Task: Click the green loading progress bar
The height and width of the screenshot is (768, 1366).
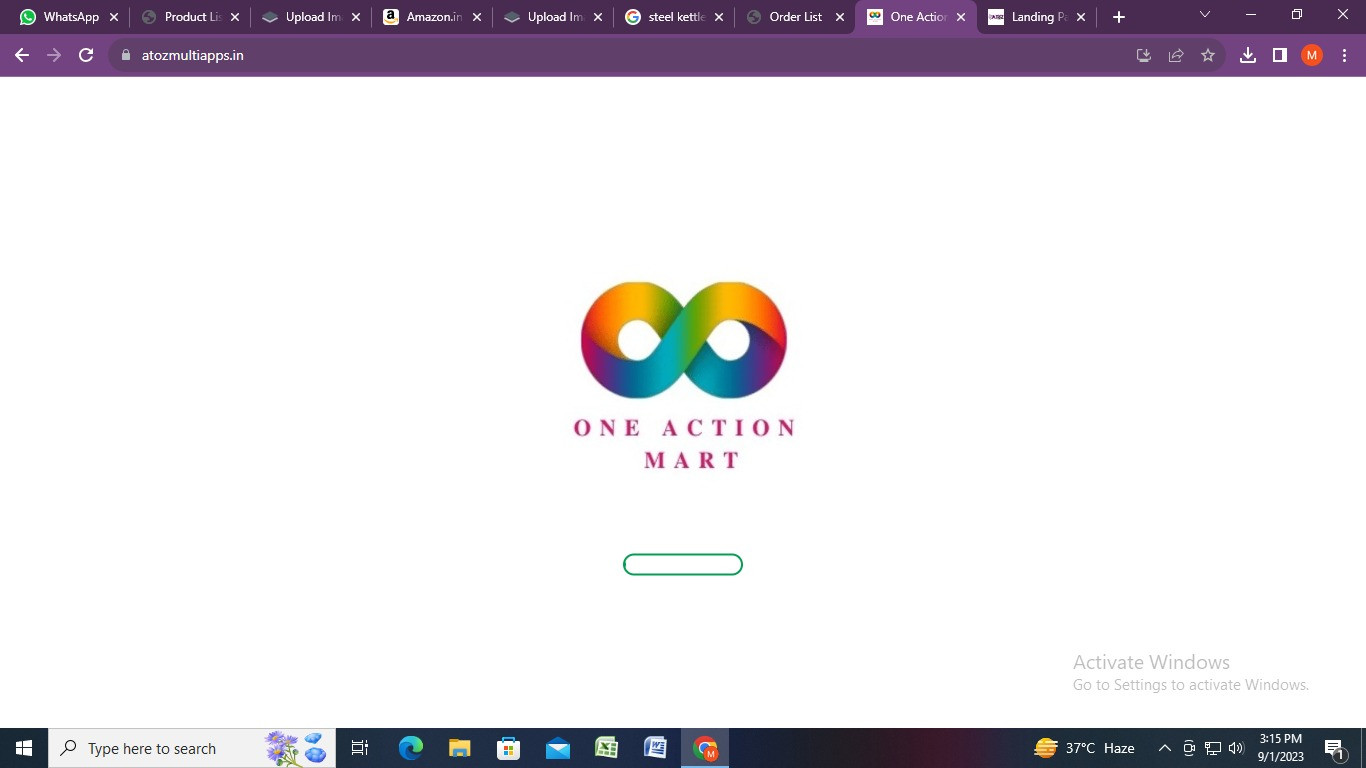Action: click(683, 565)
